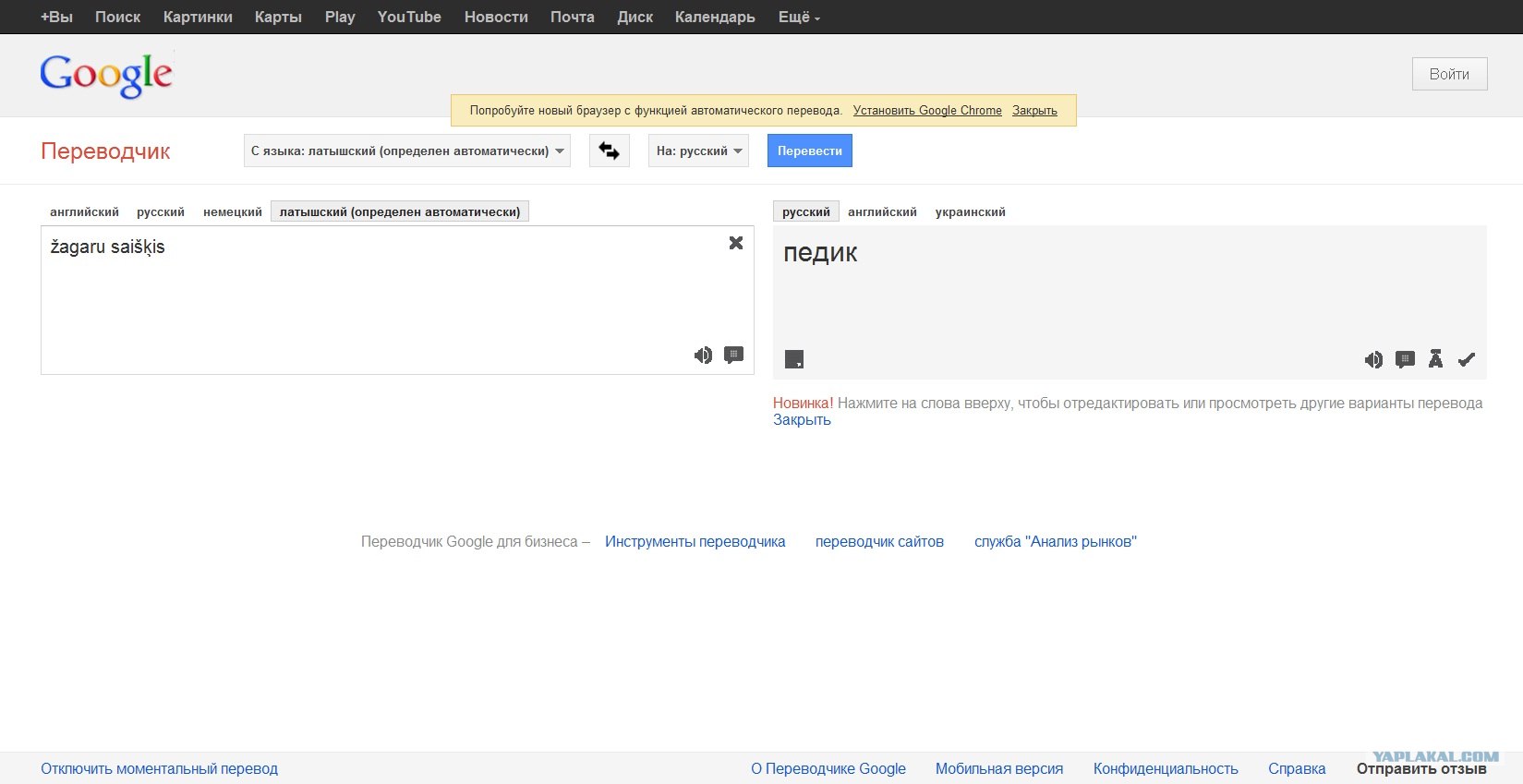Open source text phrasebook comment icon
The image size is (1523, 784).
tap(734, 356)
